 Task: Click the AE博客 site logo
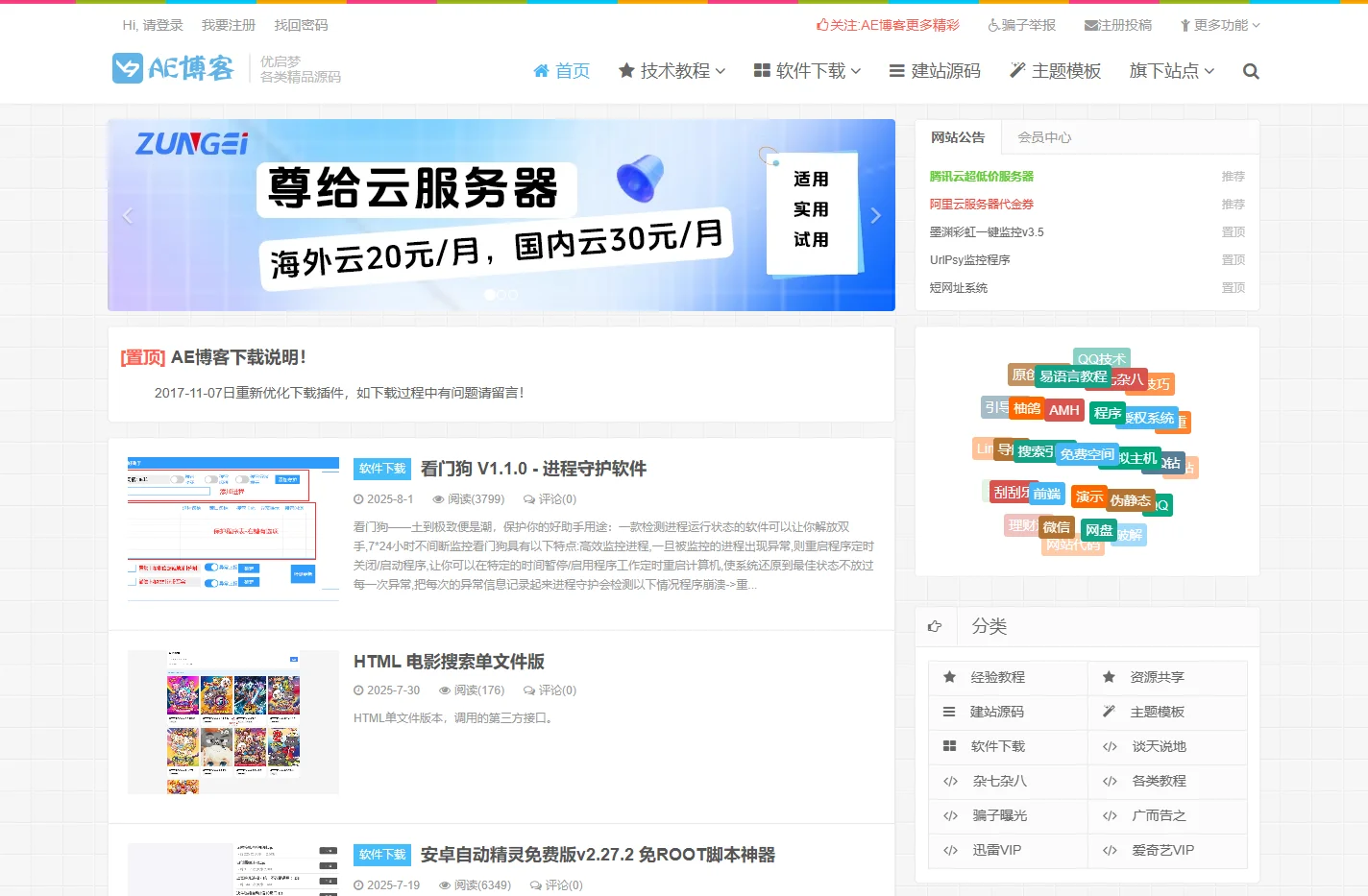174,68
